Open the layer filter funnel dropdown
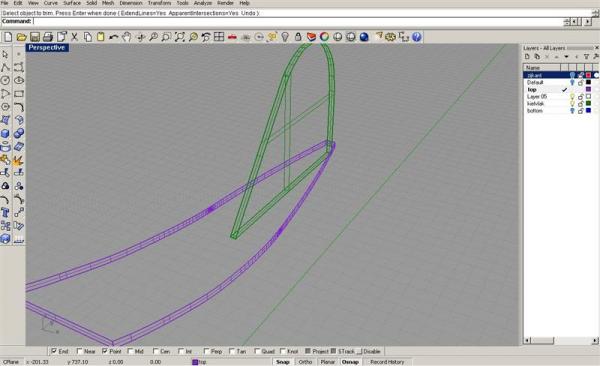 point(586,57)
